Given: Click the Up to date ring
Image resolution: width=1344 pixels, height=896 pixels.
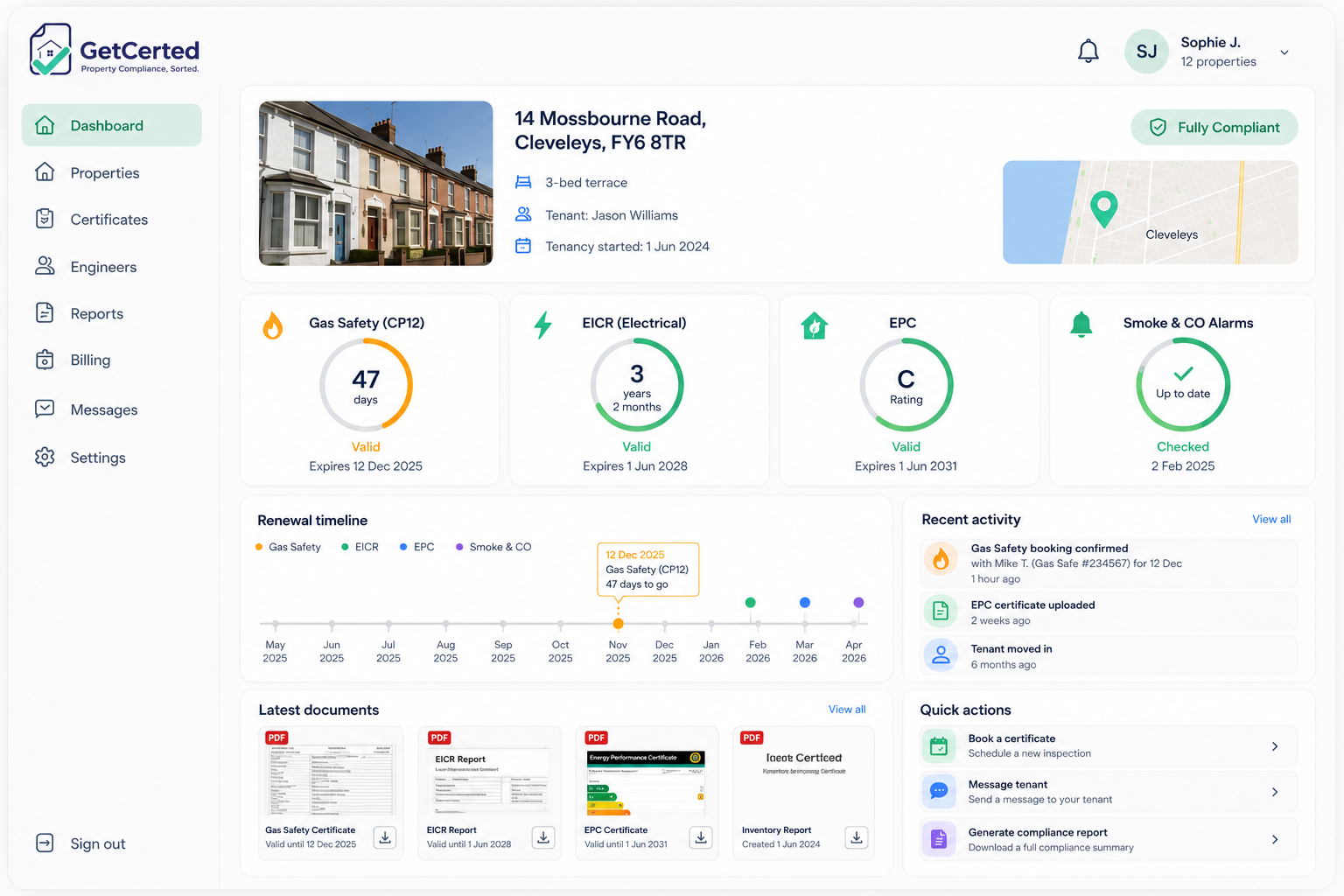Looking at the screenshot, I should (x=1183, y=385).
